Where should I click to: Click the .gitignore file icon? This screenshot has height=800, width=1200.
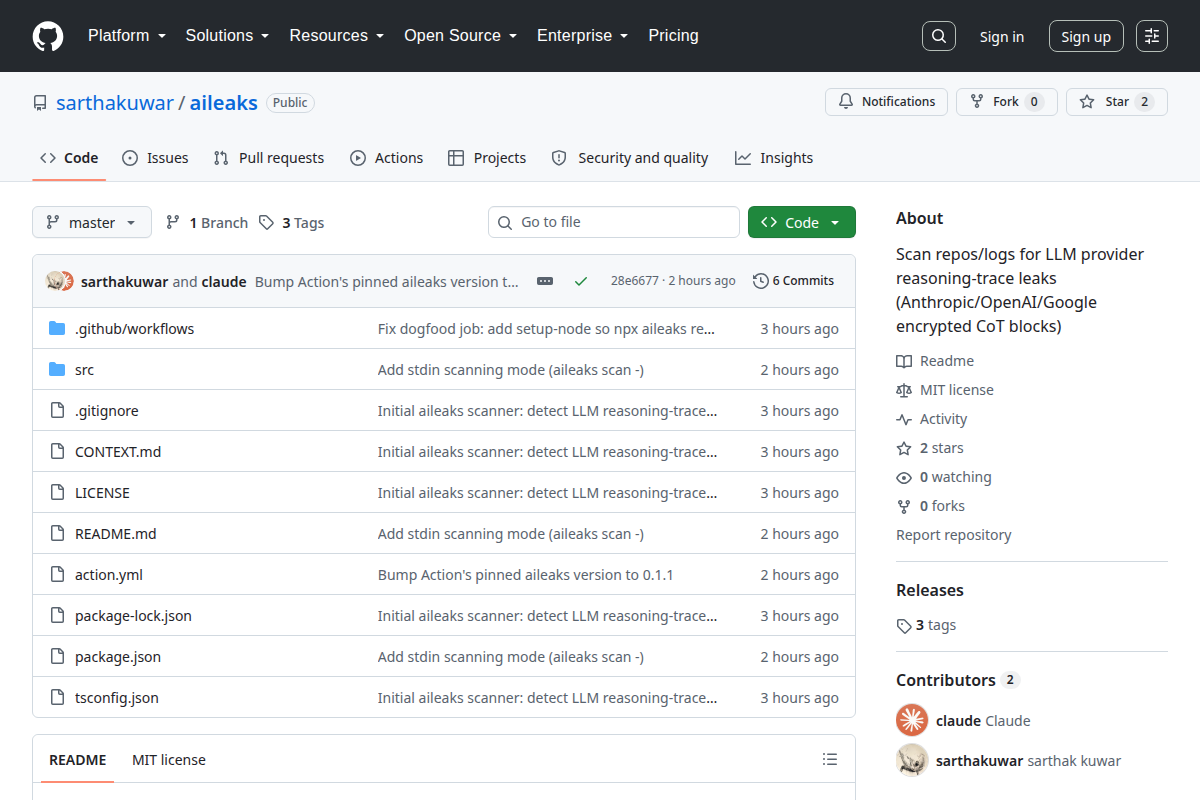tap(57, 411)
